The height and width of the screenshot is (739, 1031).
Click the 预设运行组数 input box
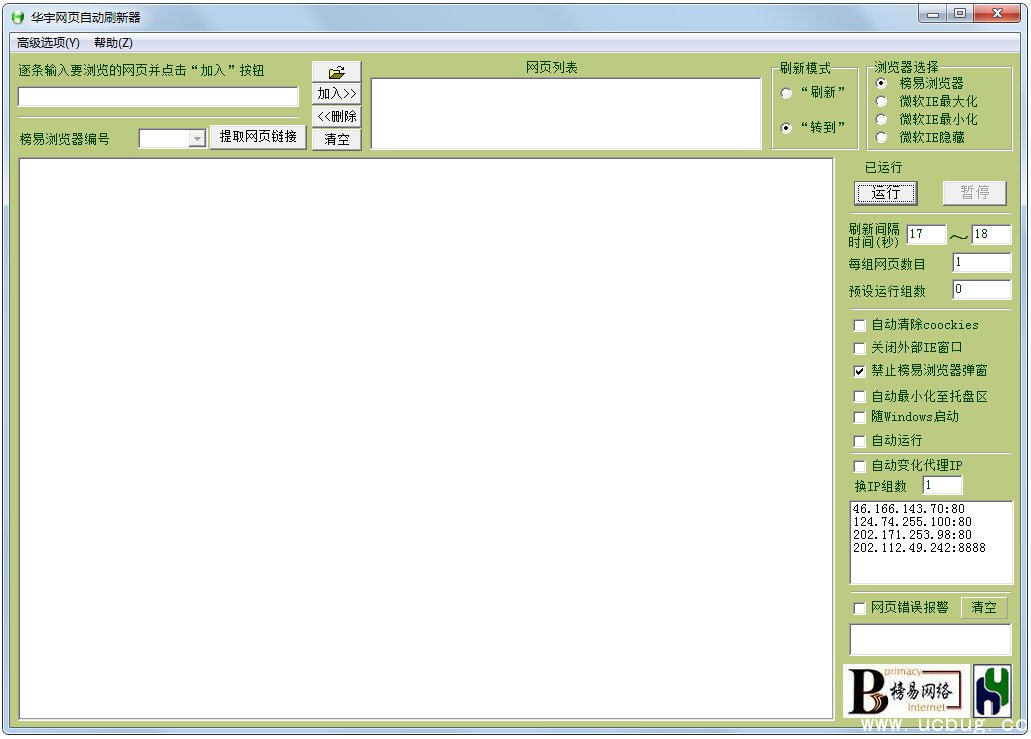click(x=981, y=290)
